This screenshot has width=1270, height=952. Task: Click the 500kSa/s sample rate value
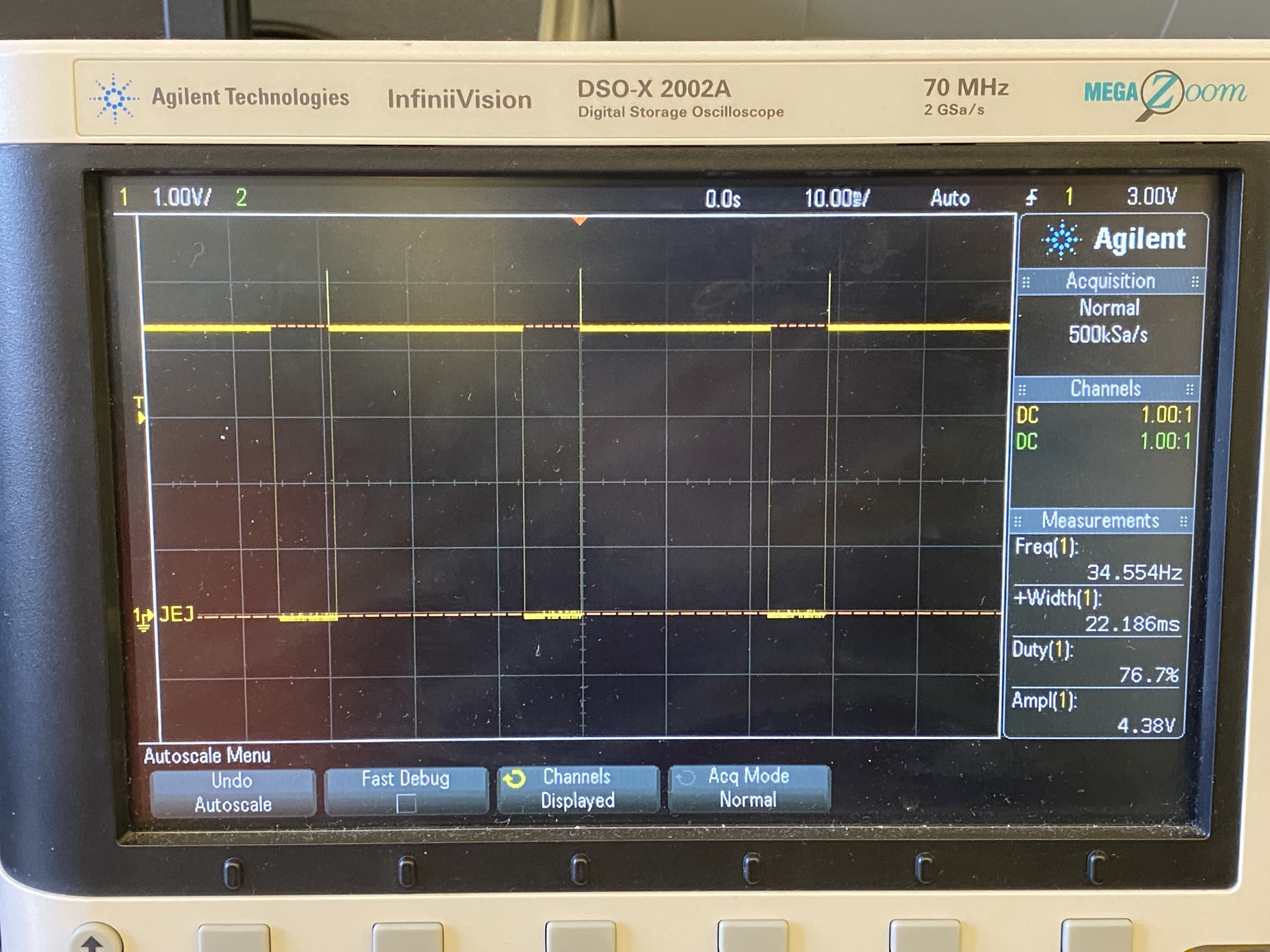click(x=1107, y=335)
